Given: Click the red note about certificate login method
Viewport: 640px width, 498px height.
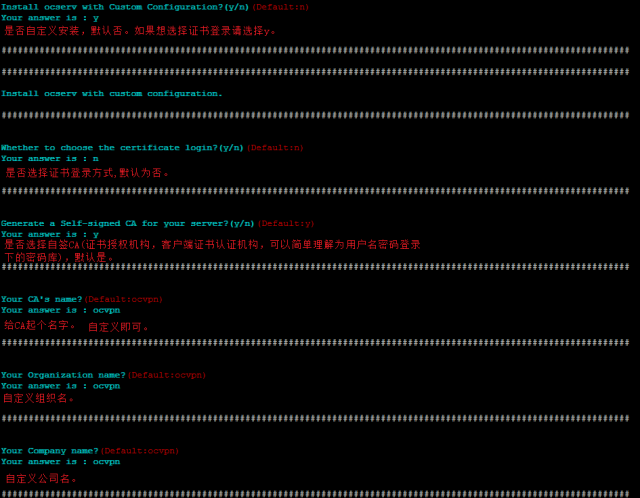Looking at the screenshot, I should coord(87,173).
